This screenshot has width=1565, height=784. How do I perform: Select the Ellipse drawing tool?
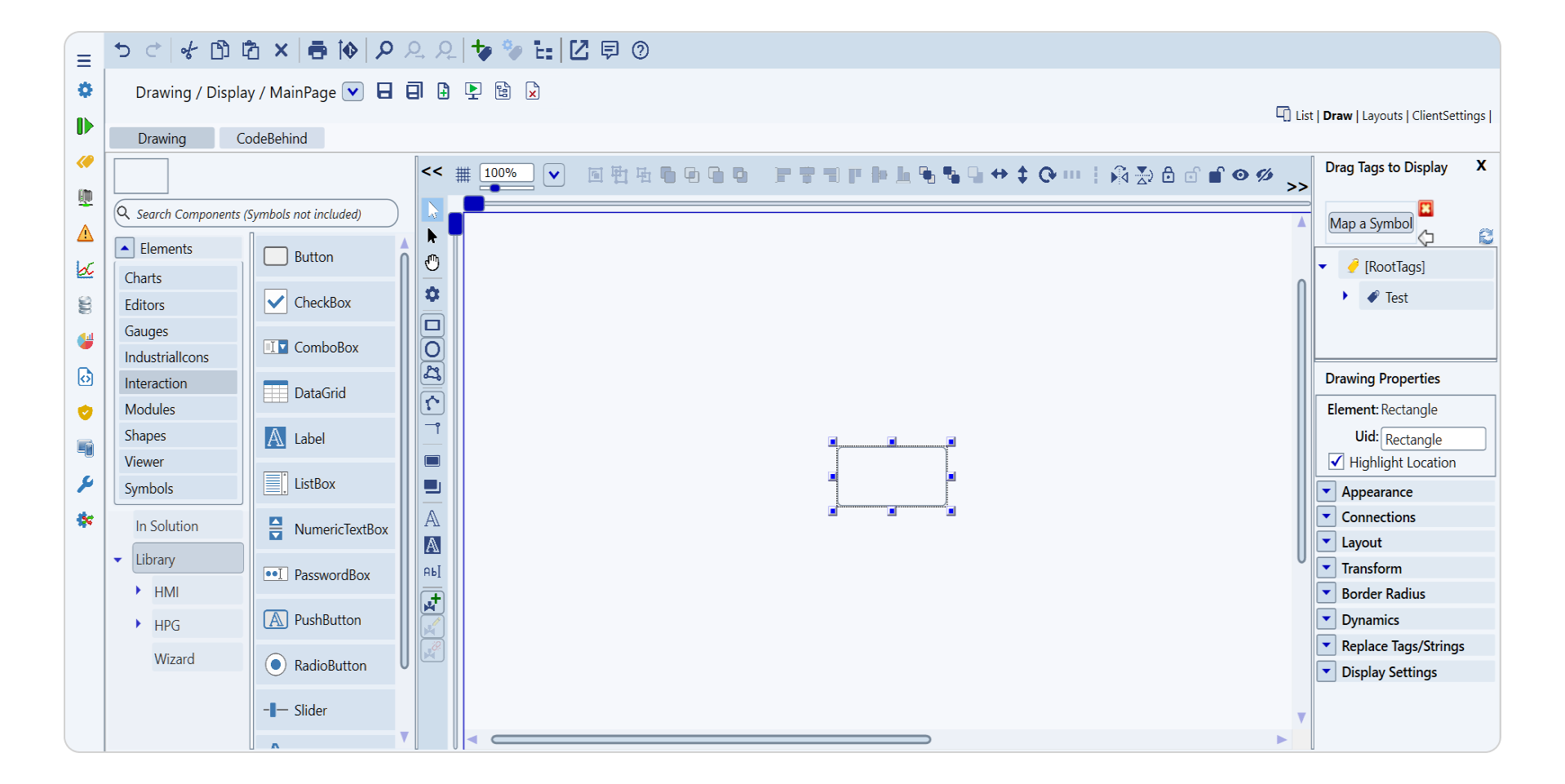point(432,350)
